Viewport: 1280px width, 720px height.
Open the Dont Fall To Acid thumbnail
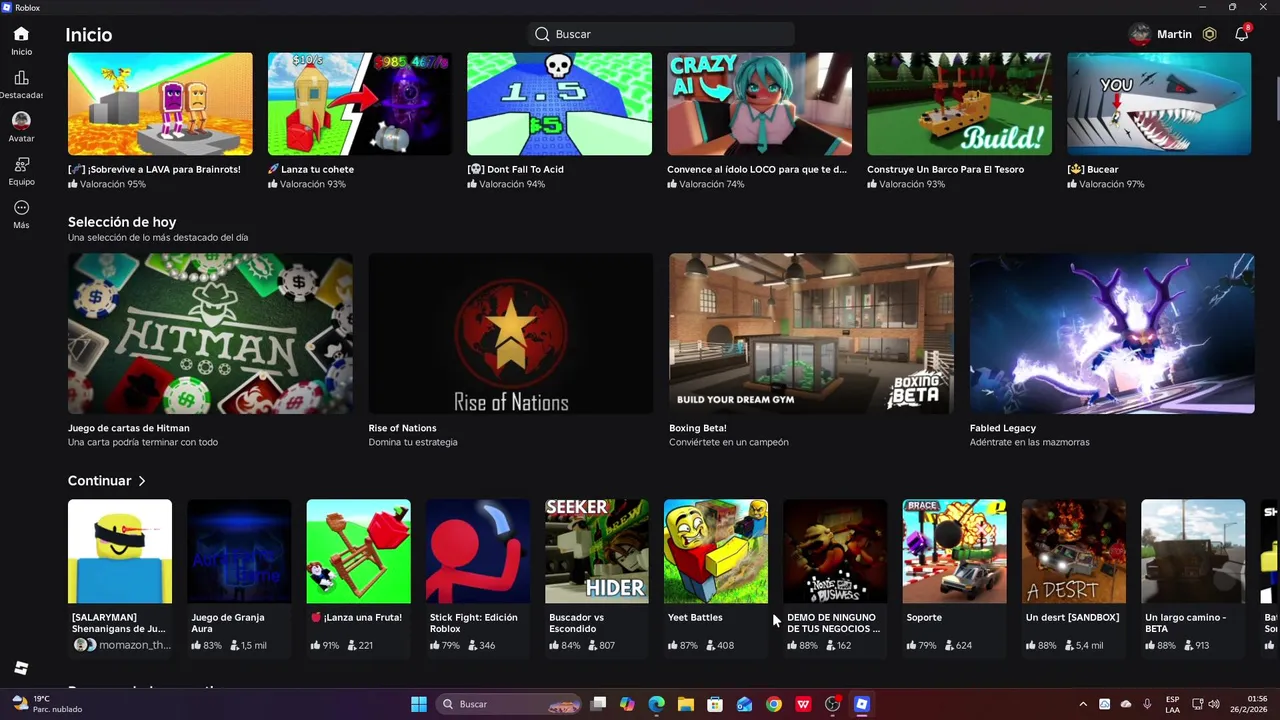click(x=559, y=104)
